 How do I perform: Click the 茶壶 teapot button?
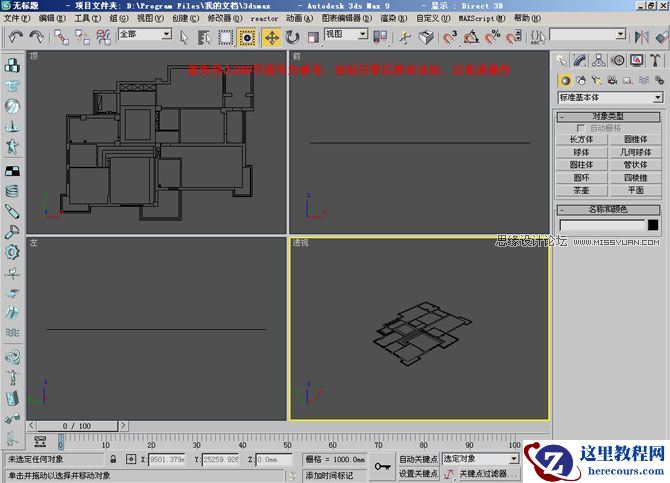[x=582, y=190]
